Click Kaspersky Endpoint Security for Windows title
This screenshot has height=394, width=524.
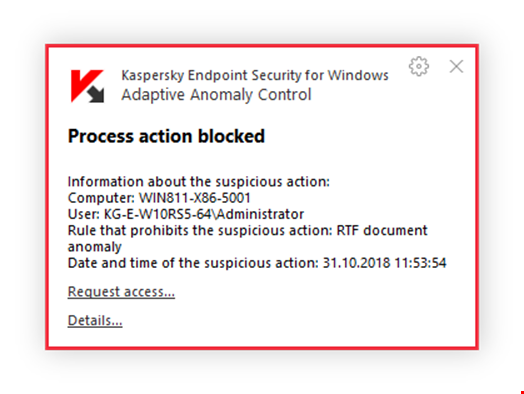[x=255, y=76]
